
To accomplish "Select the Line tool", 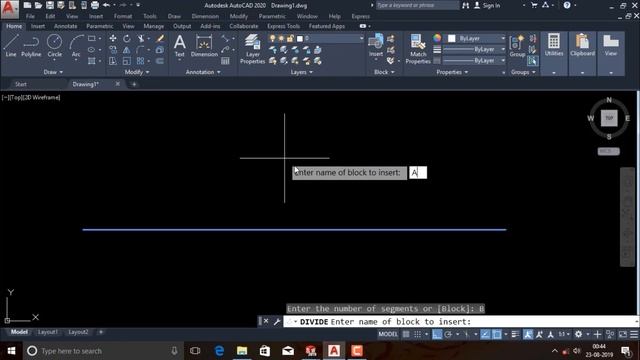I will (11, 45).
